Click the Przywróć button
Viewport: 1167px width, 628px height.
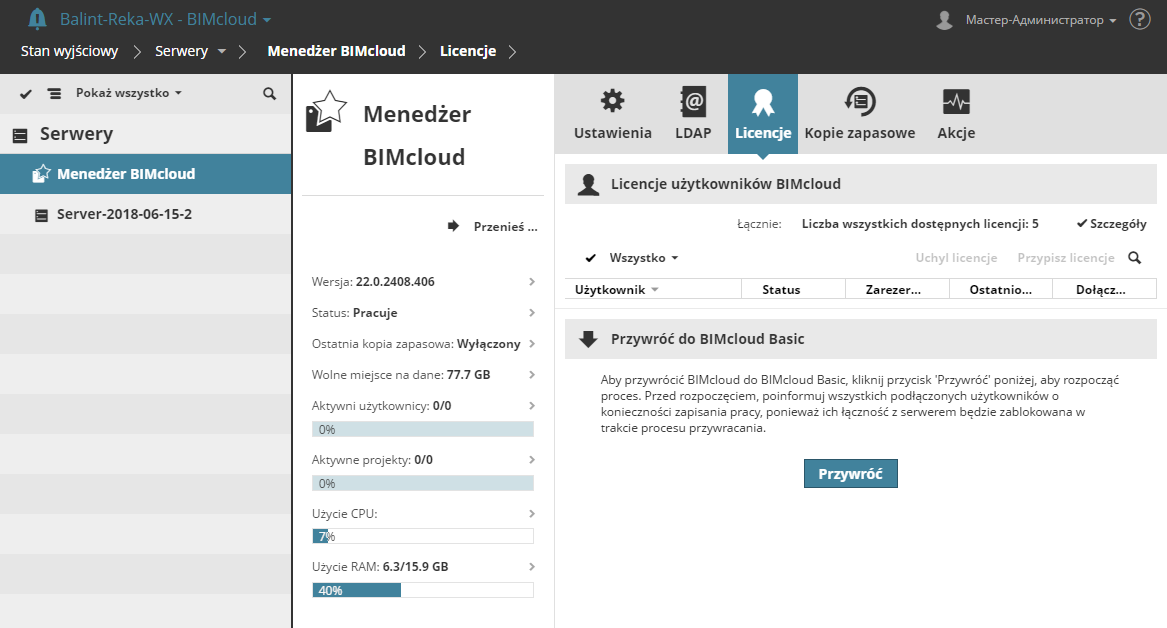coord(851,473)
